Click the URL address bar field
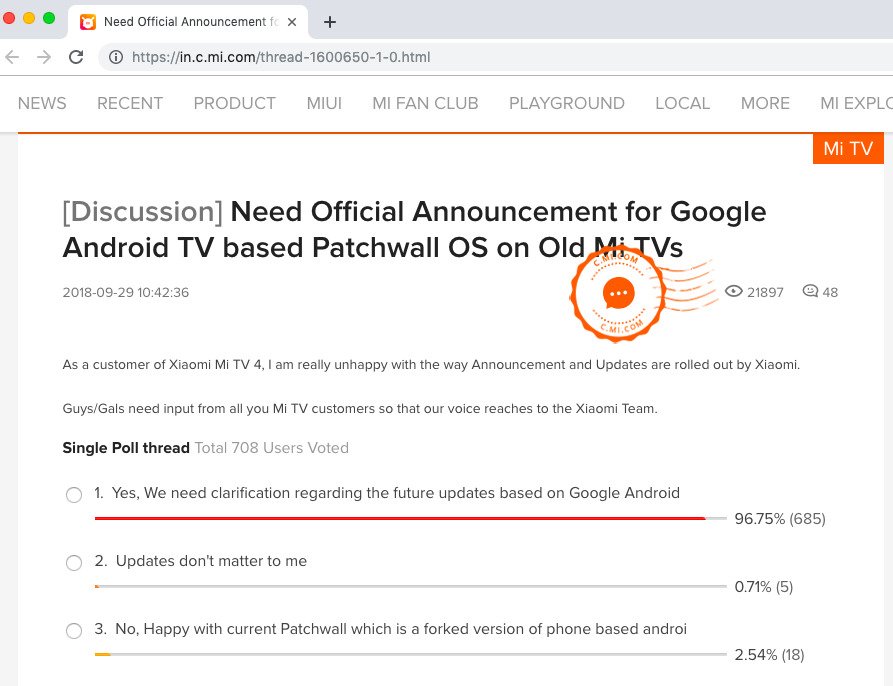Image resolution: width=893 pixels, height=686 pixels. coord(500,57)
